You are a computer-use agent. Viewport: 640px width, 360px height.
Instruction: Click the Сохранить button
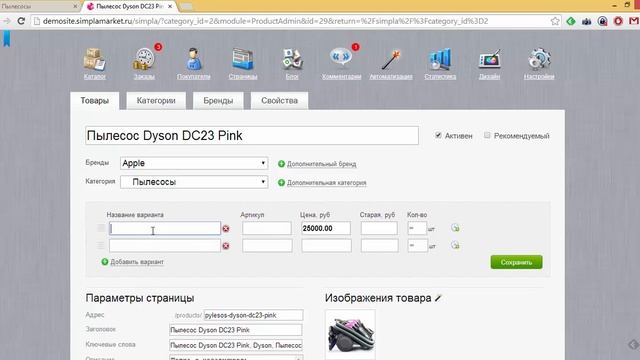(x=516, y=262)
